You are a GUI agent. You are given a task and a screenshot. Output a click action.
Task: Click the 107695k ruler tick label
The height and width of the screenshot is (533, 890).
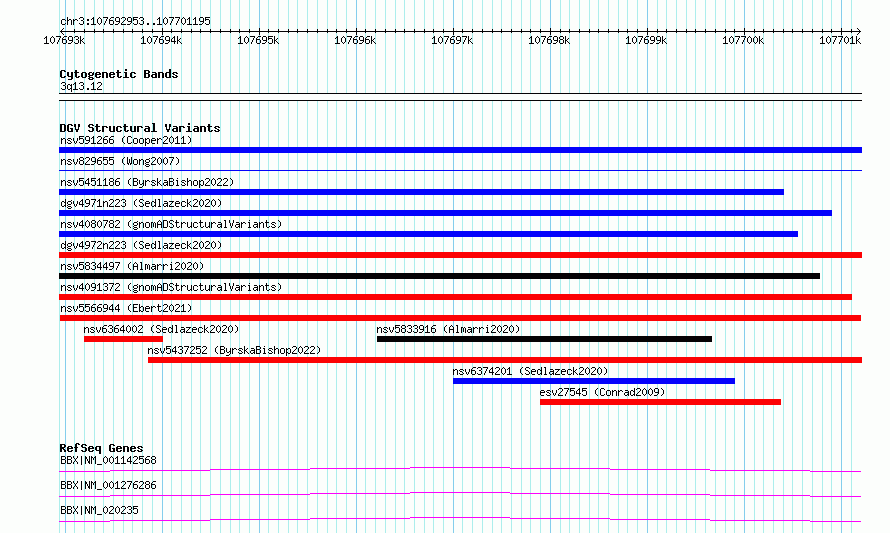[258, 40]
